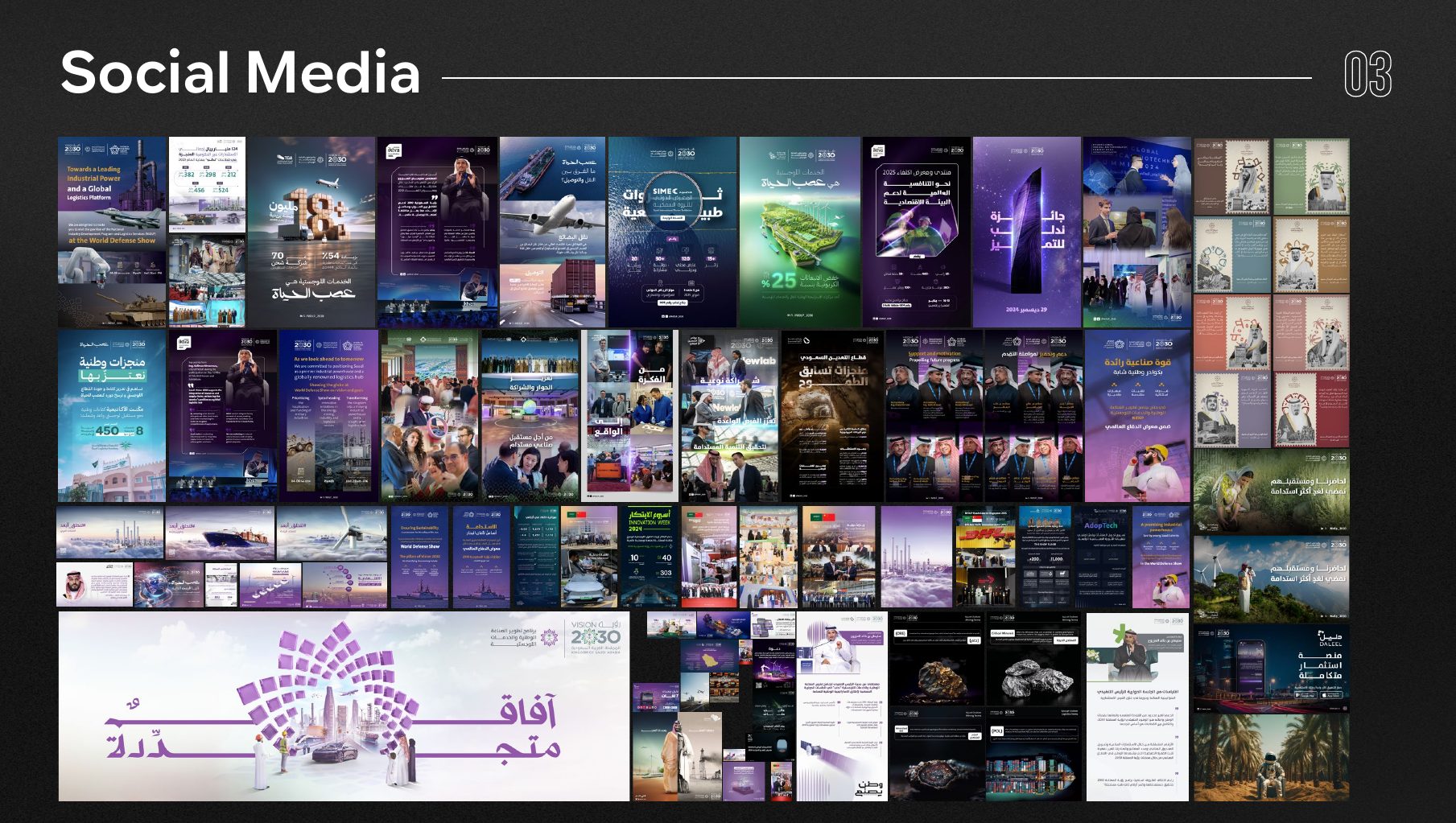1456x823 pixels.
Task: Open the wind turbine small banner
Action: 332,533
